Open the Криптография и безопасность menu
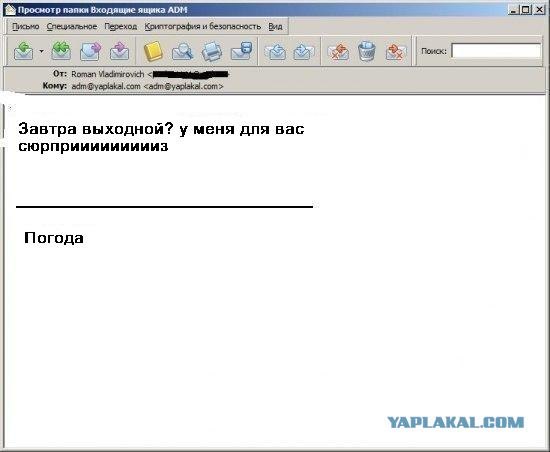 (202, 27)
